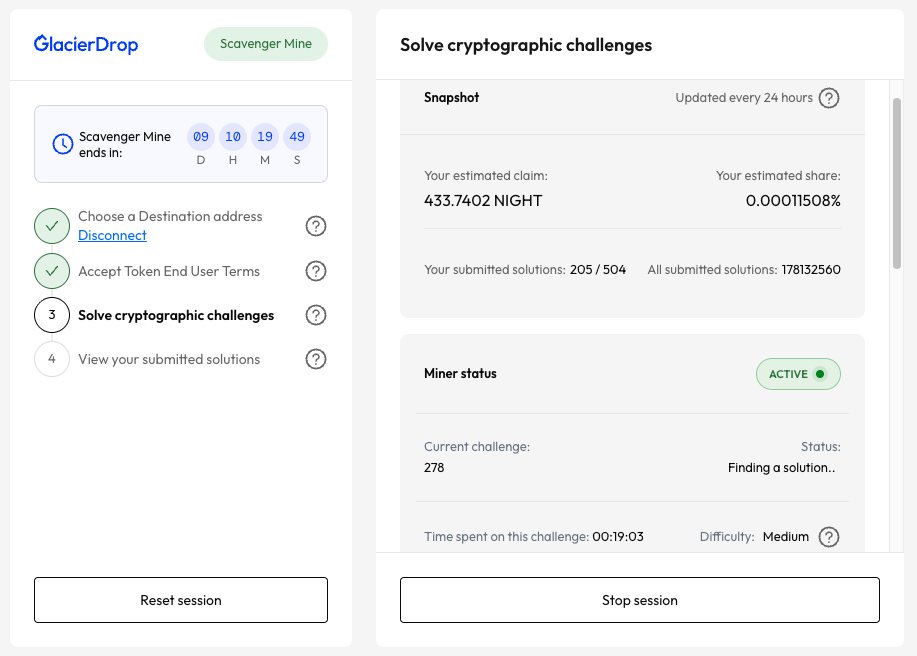Click the Updated every 24 hours text
The image size is (917, 656).
[744, 98]
